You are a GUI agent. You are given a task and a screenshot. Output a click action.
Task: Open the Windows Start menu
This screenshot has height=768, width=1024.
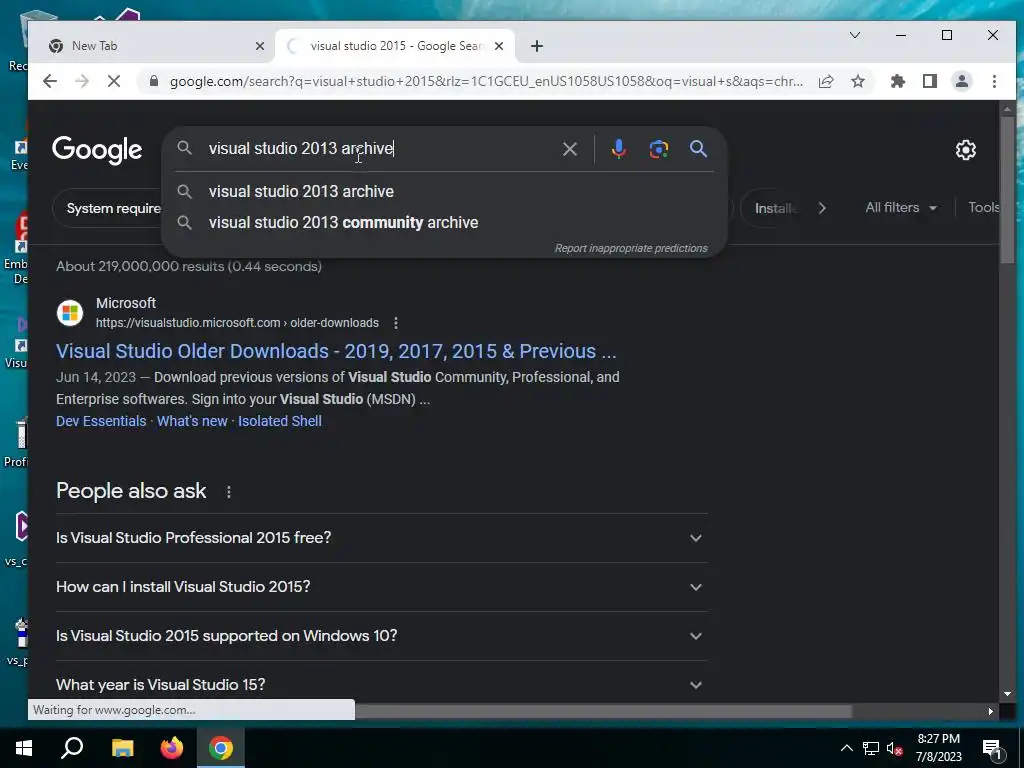(24, 748)
